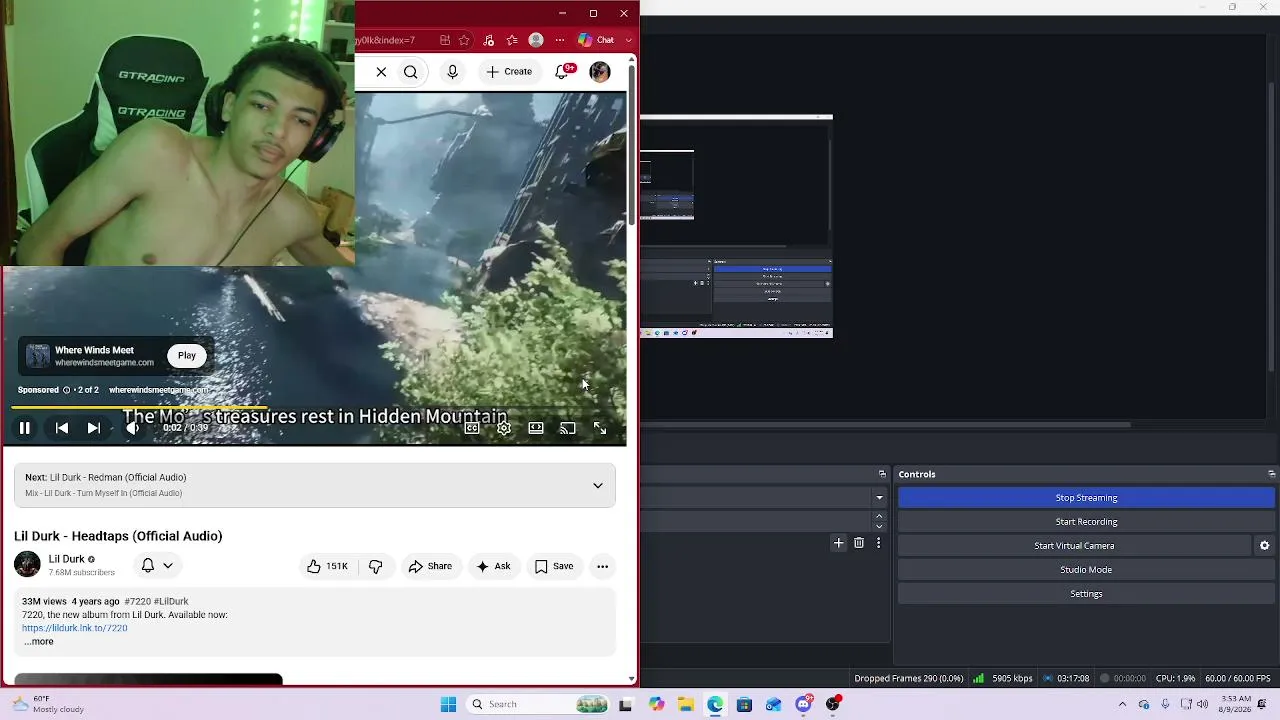This screenshot has height=720, width=1280.
Task: Open the YouTube Create menu
Action: [510, 72]
